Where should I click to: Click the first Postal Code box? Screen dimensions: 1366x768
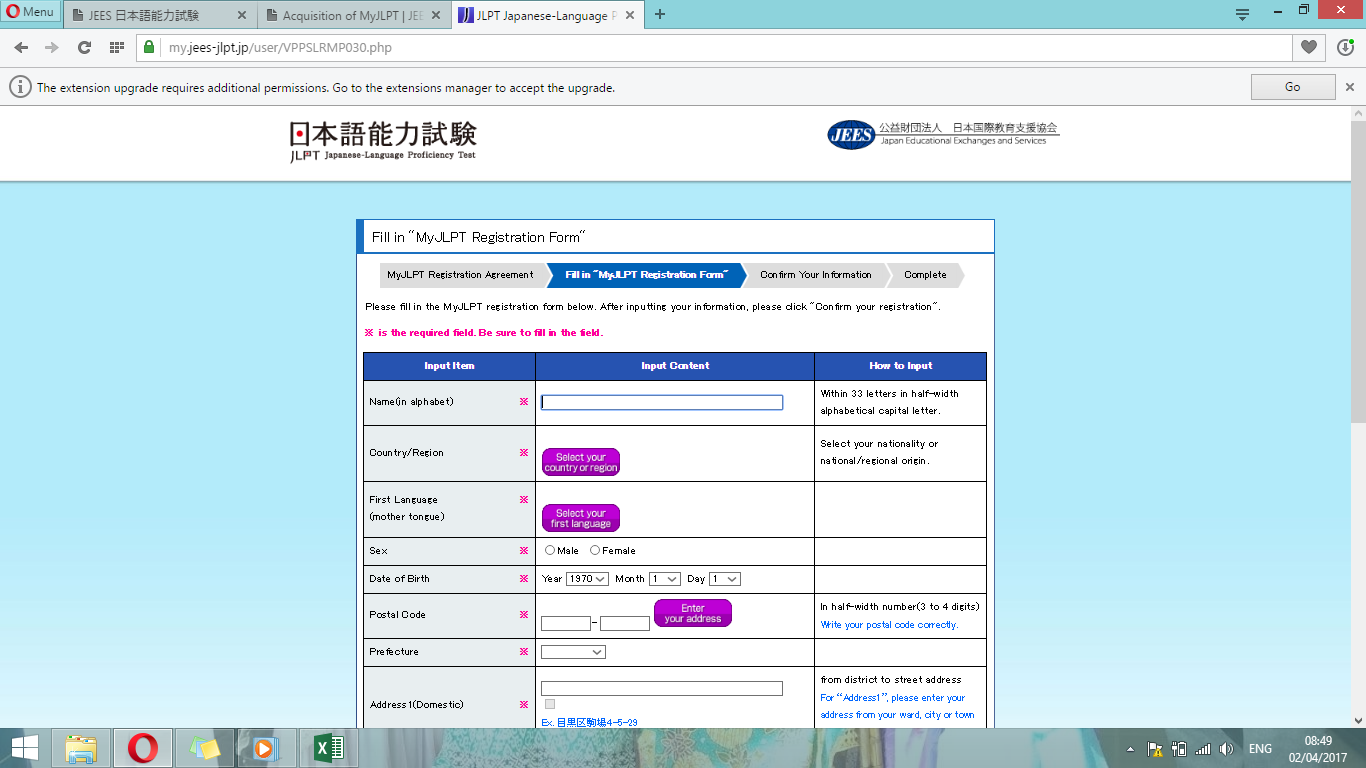[x=566, y=623]
